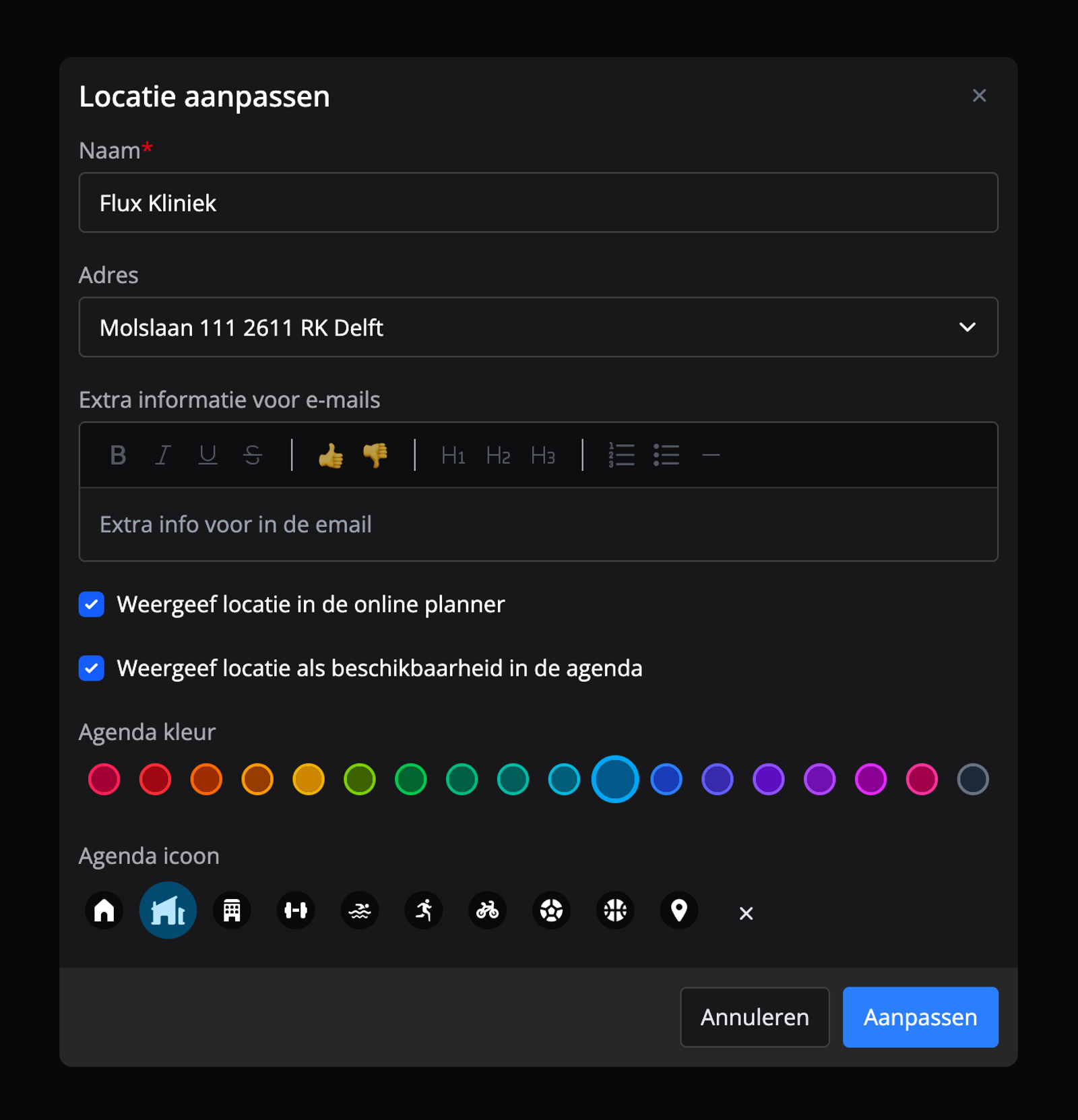Image resolution: width=1078 pixels, height=1120 pixels.
Task: Apply H1 heading style
Action: point(453,456)
